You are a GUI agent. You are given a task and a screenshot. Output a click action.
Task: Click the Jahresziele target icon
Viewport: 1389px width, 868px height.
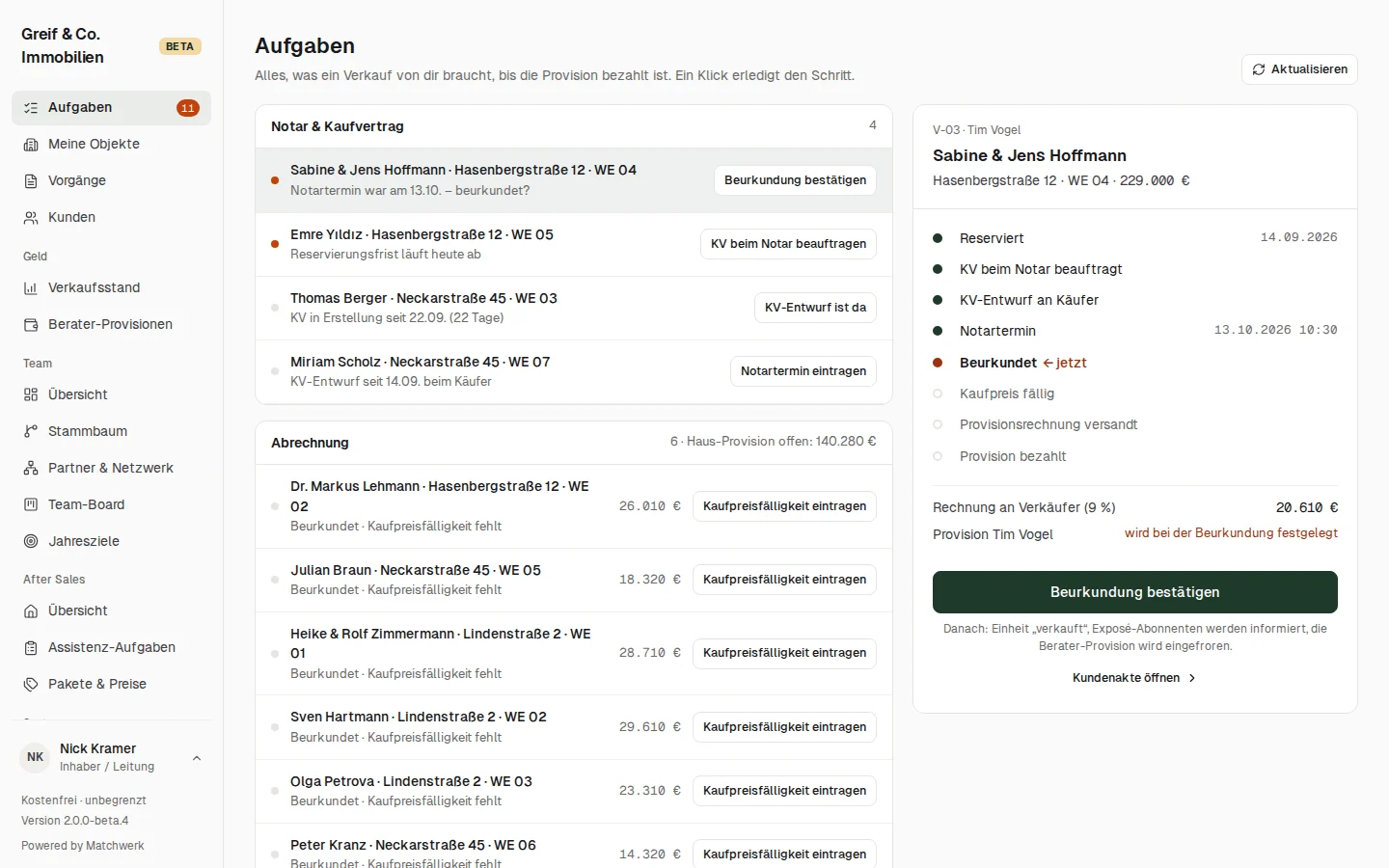point(31,542)
